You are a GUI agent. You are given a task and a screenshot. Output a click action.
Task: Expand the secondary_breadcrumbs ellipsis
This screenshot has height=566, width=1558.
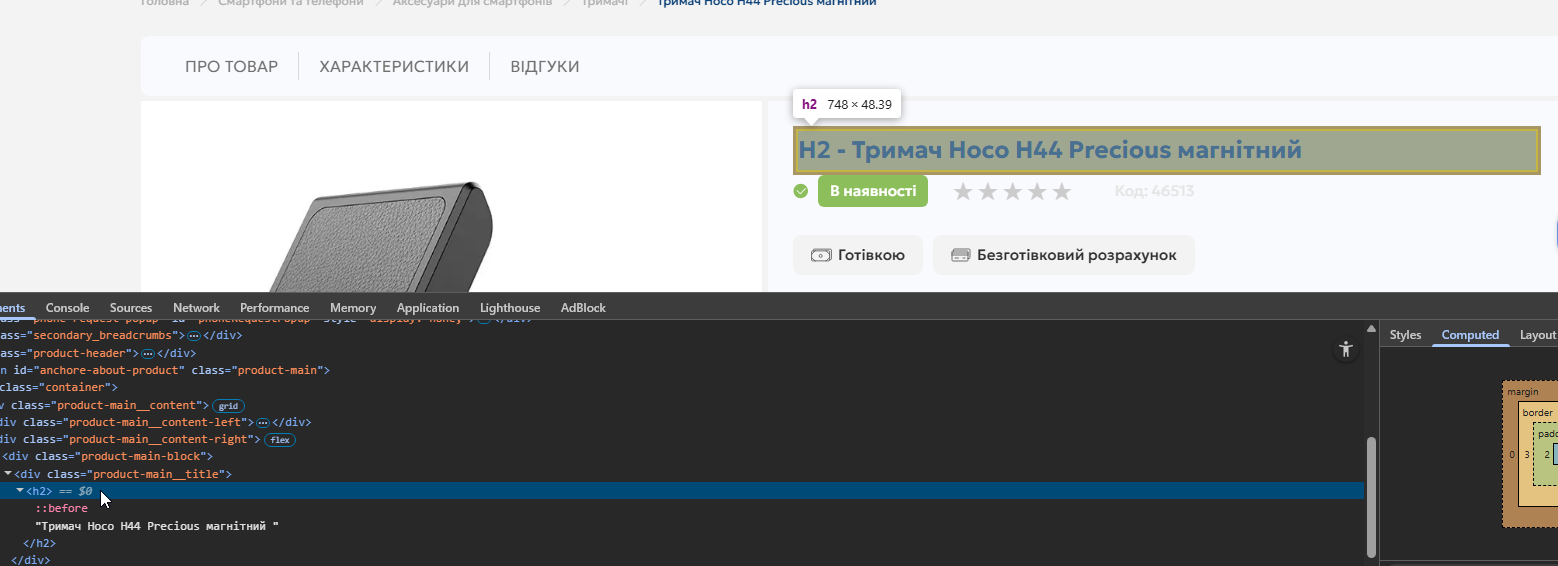click(x=194, y=336)
